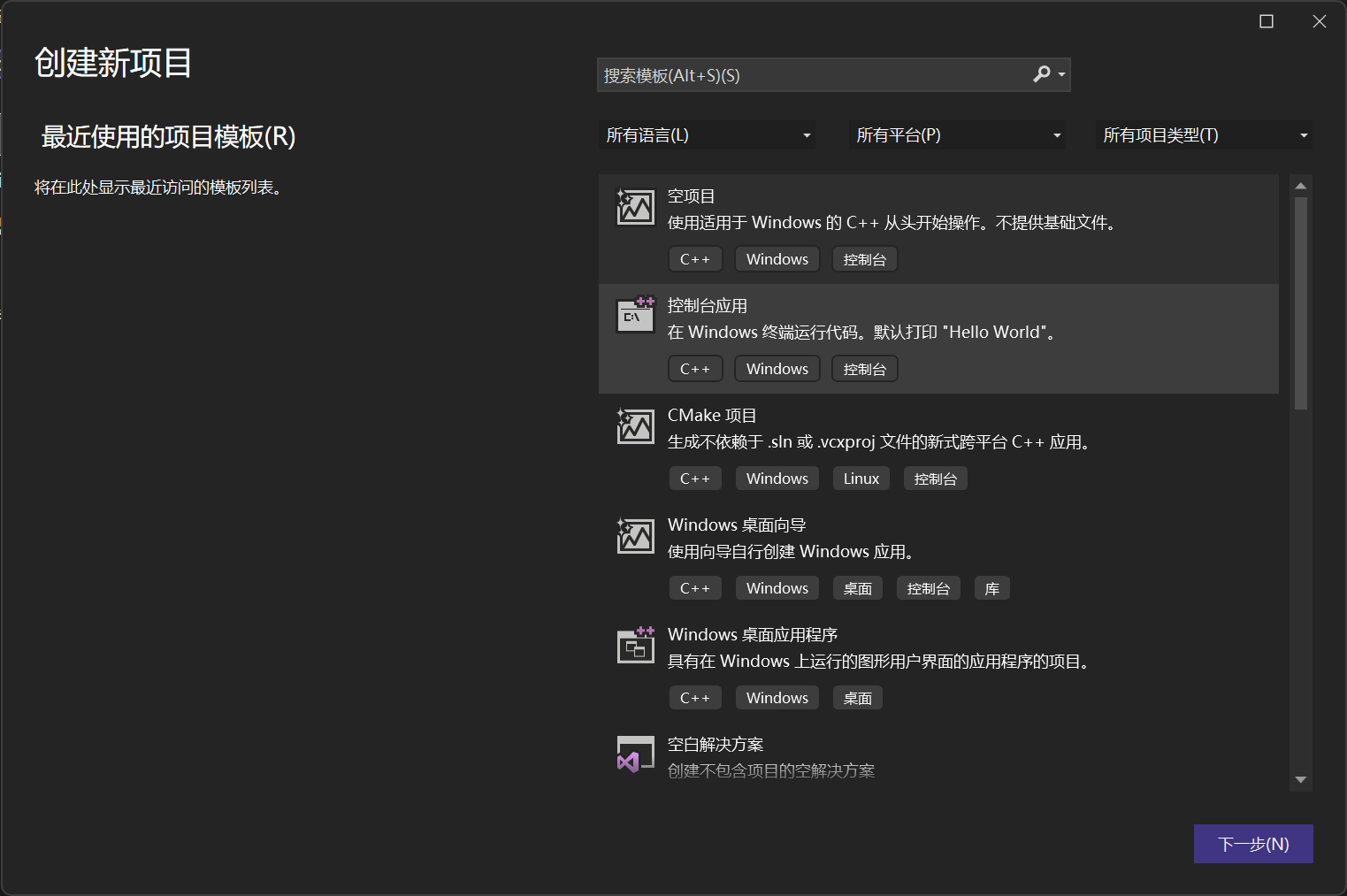Screen dimensions: 1347x896
Task: Click scrollbar up arrow in template list
Action: 1300,186
